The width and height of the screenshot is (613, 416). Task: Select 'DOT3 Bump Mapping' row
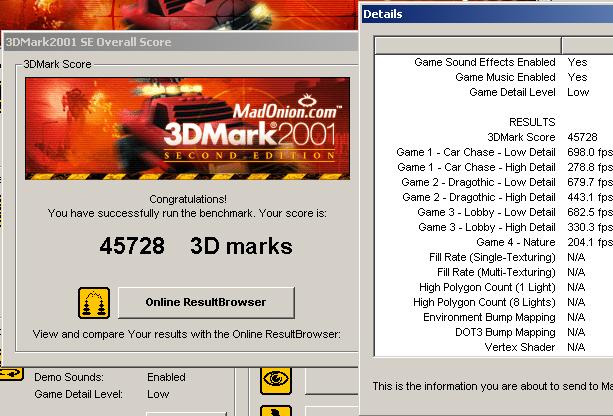click(494, 332)
